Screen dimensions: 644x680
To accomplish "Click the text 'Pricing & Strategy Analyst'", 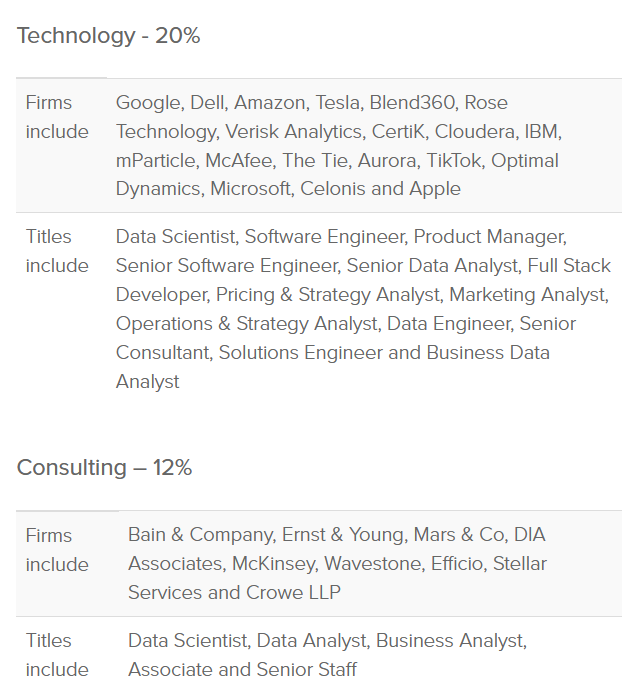I will point(329,295).
